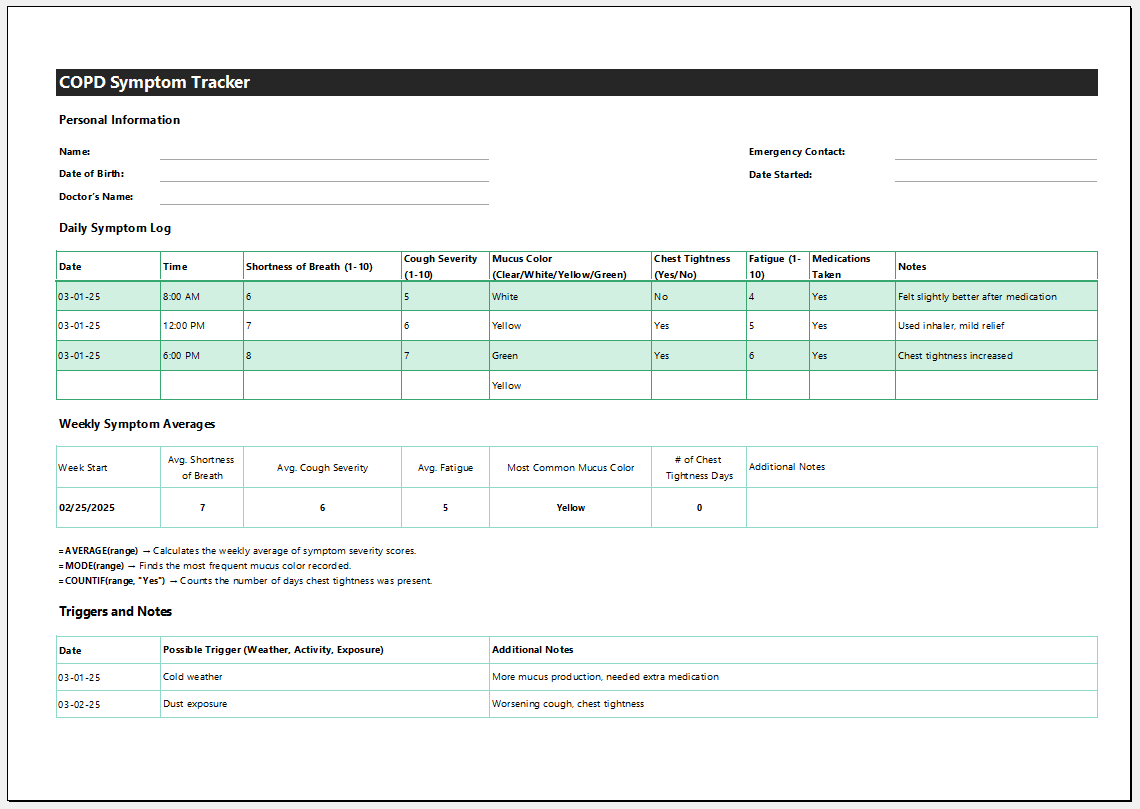Click the Avg. Cough Severity header
The width and height of the screenshot is (1140, 809).
322,467
